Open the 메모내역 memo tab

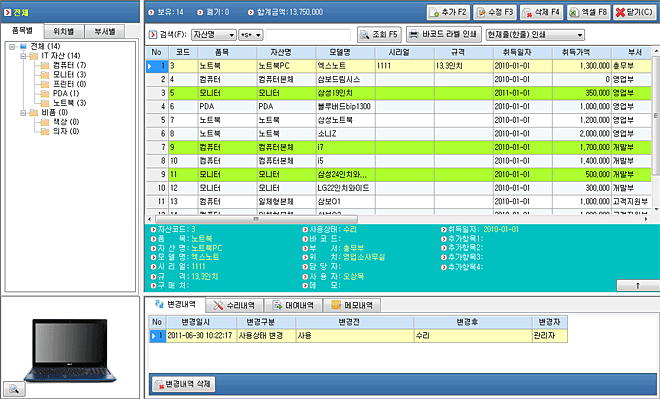[352, 305]
